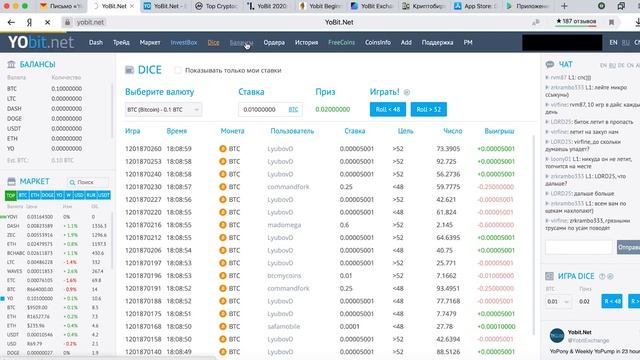Toggle 'Показывать только мои ставки' checkbox

(178, 70)
